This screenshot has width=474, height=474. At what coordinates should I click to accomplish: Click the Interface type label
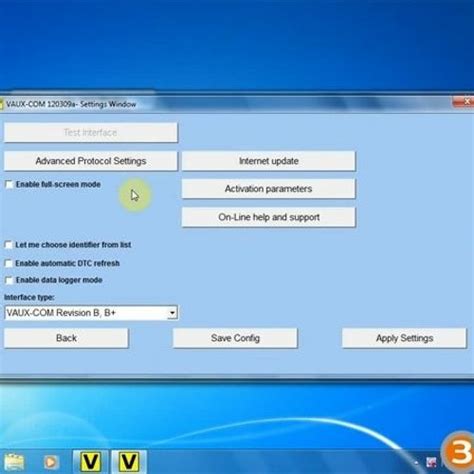point(29,297)
